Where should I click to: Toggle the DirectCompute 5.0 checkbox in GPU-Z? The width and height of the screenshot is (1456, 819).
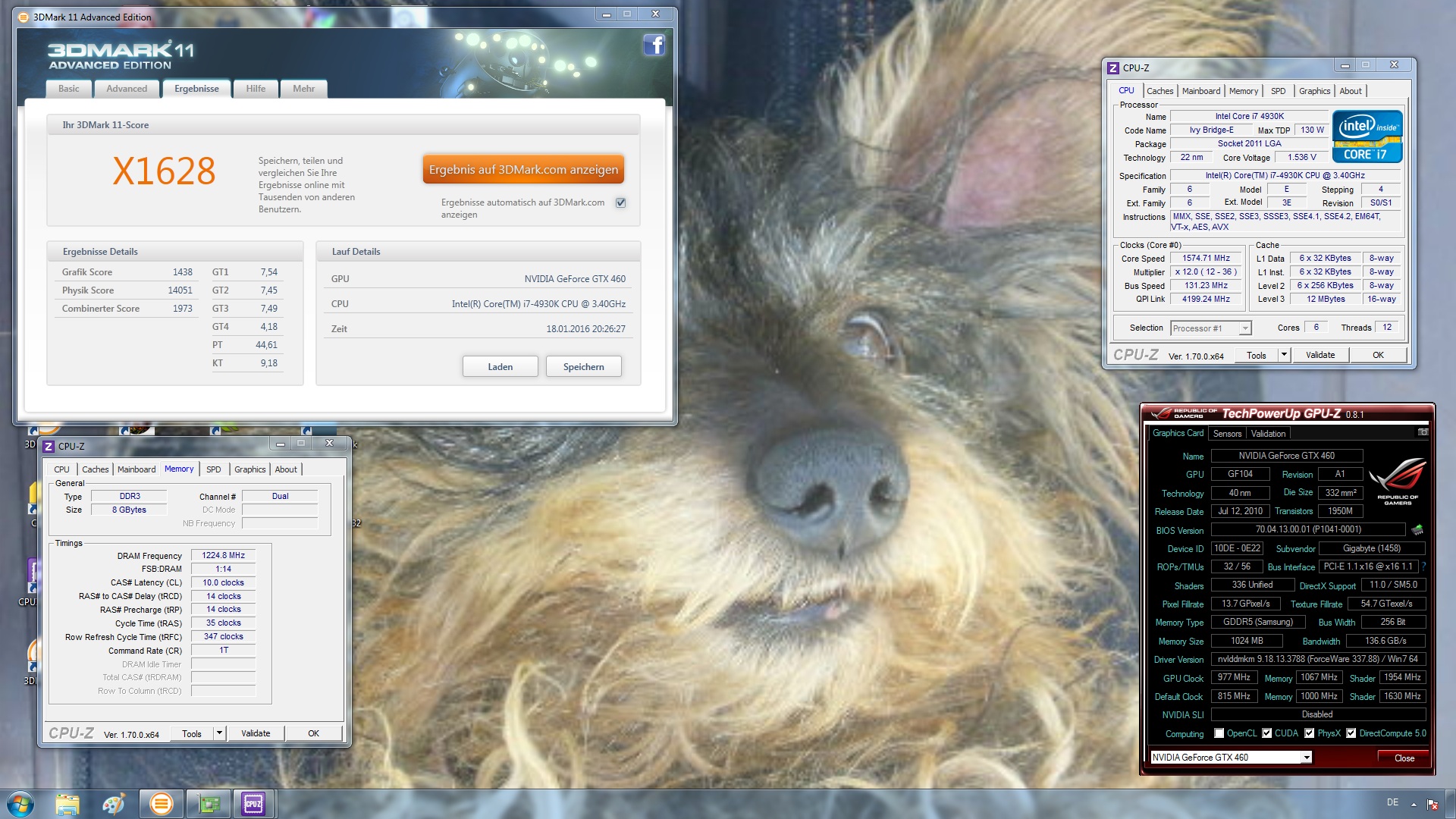point(1351,733)
